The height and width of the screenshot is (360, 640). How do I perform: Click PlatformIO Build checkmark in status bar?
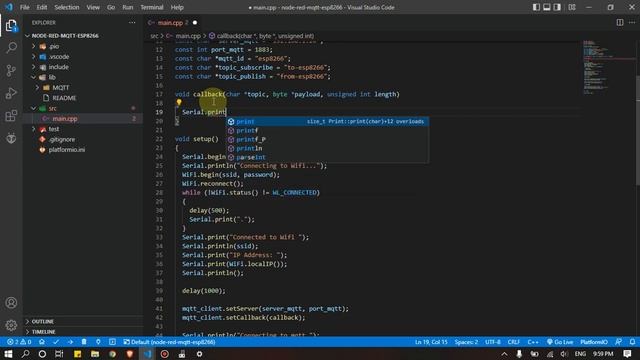(x=56, y=342)
